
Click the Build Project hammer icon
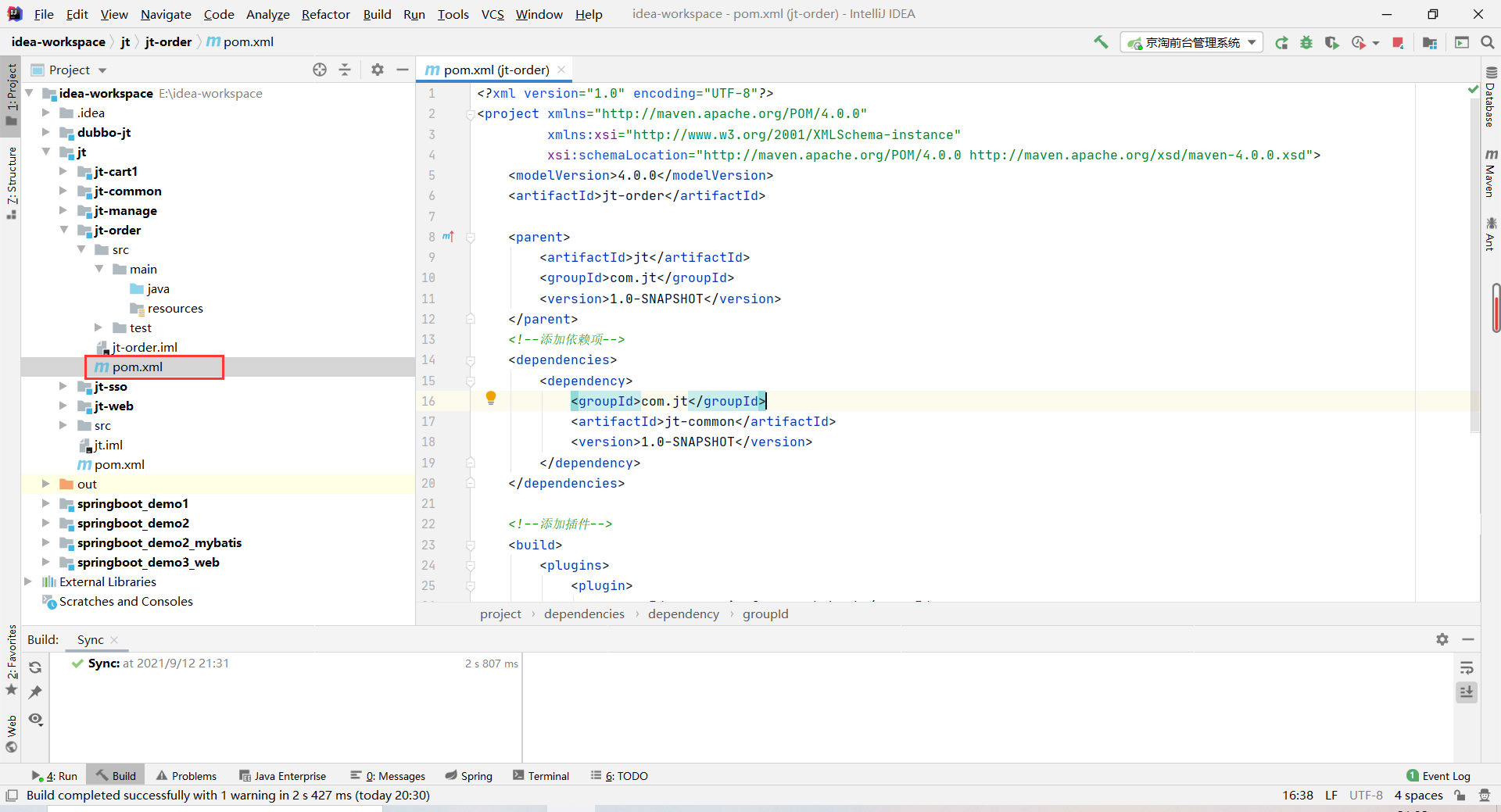pos(1101,42)
